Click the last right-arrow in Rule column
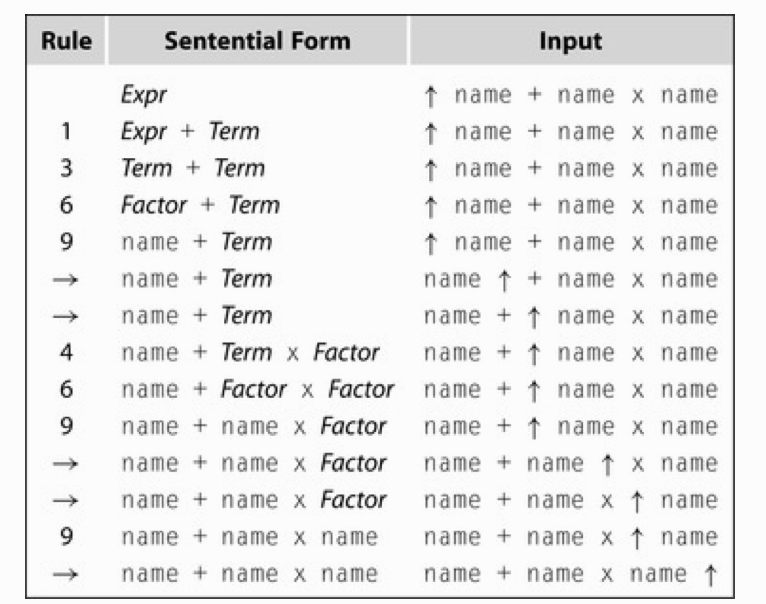The height and width of the screenshot is (604, 766). point(65,574)
